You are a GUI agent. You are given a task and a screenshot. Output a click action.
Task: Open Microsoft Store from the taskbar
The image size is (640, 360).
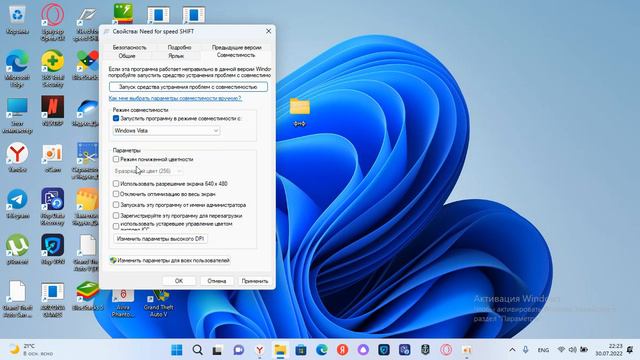tap(301, 350)
